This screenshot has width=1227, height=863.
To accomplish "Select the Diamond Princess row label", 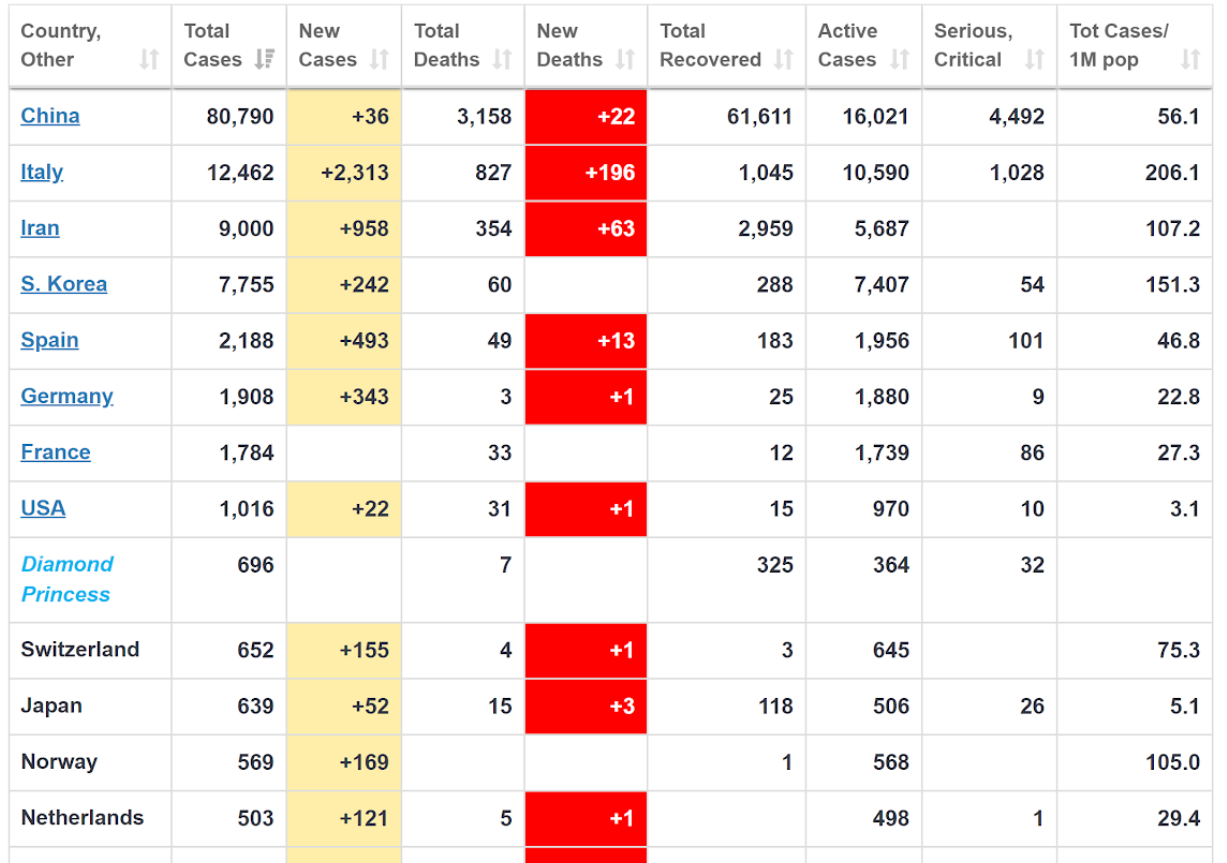I will (67, 579).
